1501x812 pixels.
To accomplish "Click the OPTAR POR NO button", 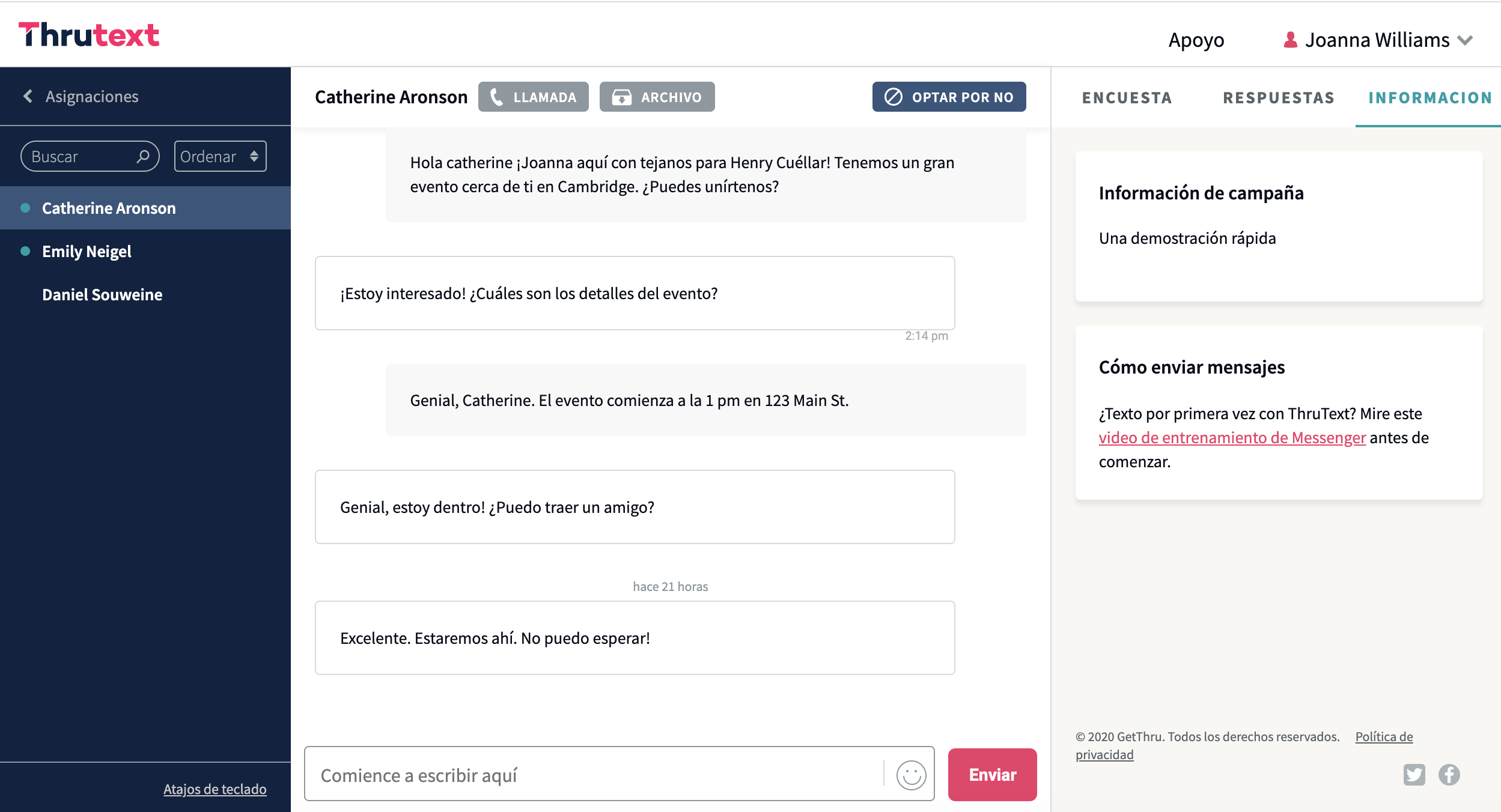I will tap(949, 97).
